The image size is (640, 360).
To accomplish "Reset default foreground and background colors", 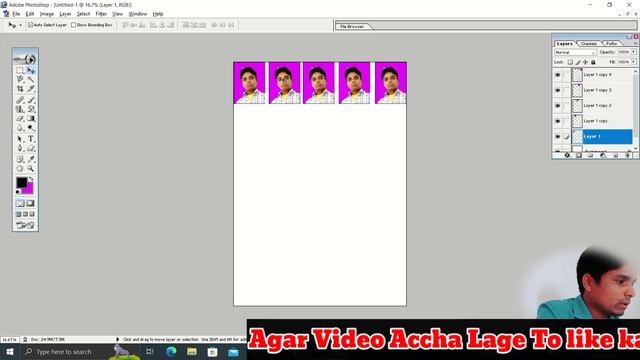I will [18, 192].
